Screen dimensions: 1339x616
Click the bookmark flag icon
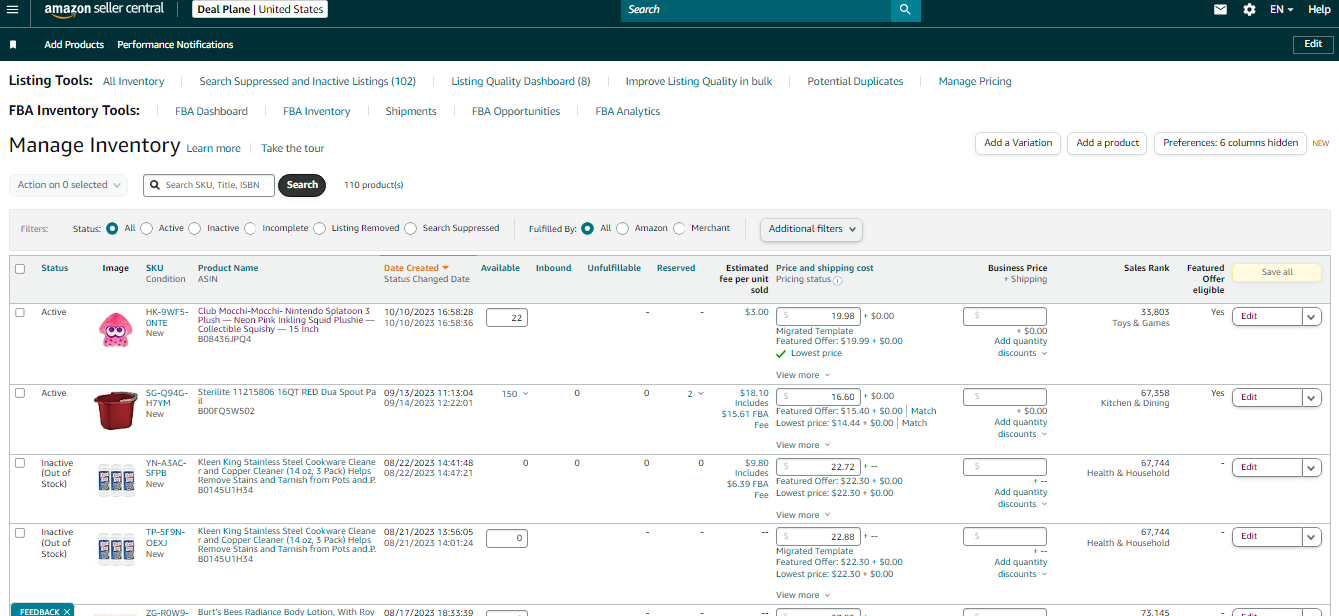tap(13, 45)
